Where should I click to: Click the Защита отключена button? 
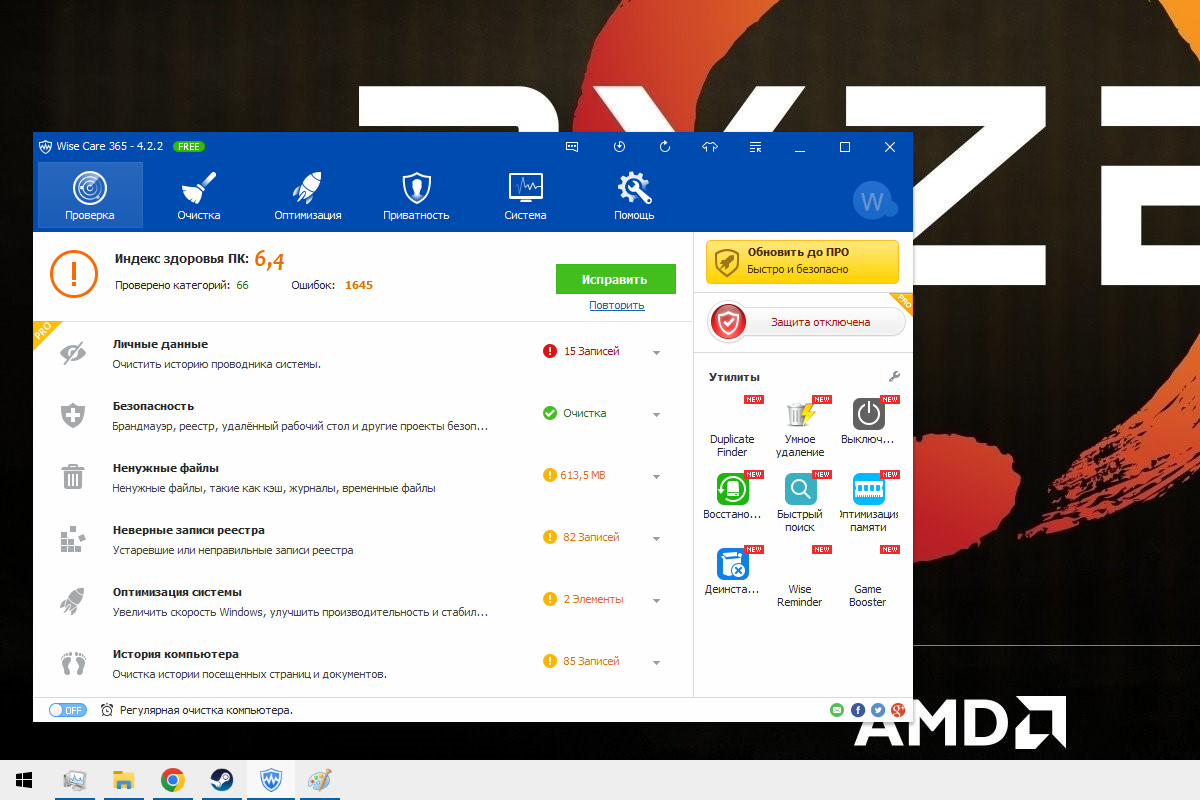pyautogui.click(x=808, y=322)
